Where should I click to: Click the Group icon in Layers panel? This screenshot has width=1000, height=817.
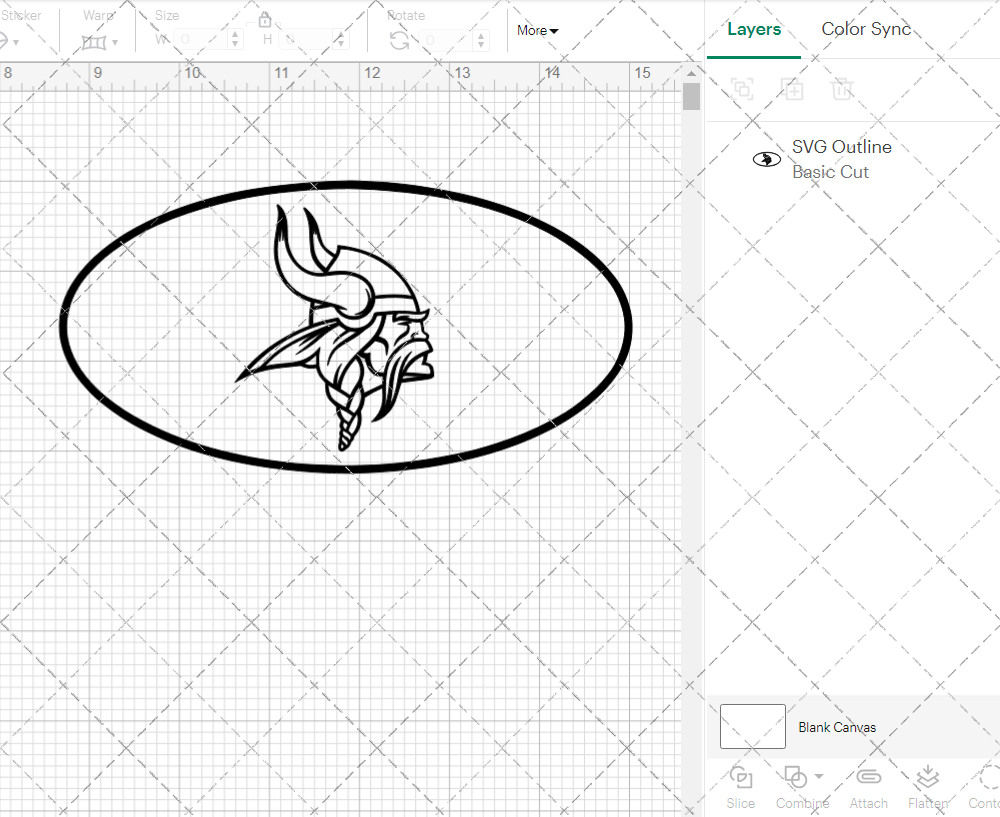(742, 89)
